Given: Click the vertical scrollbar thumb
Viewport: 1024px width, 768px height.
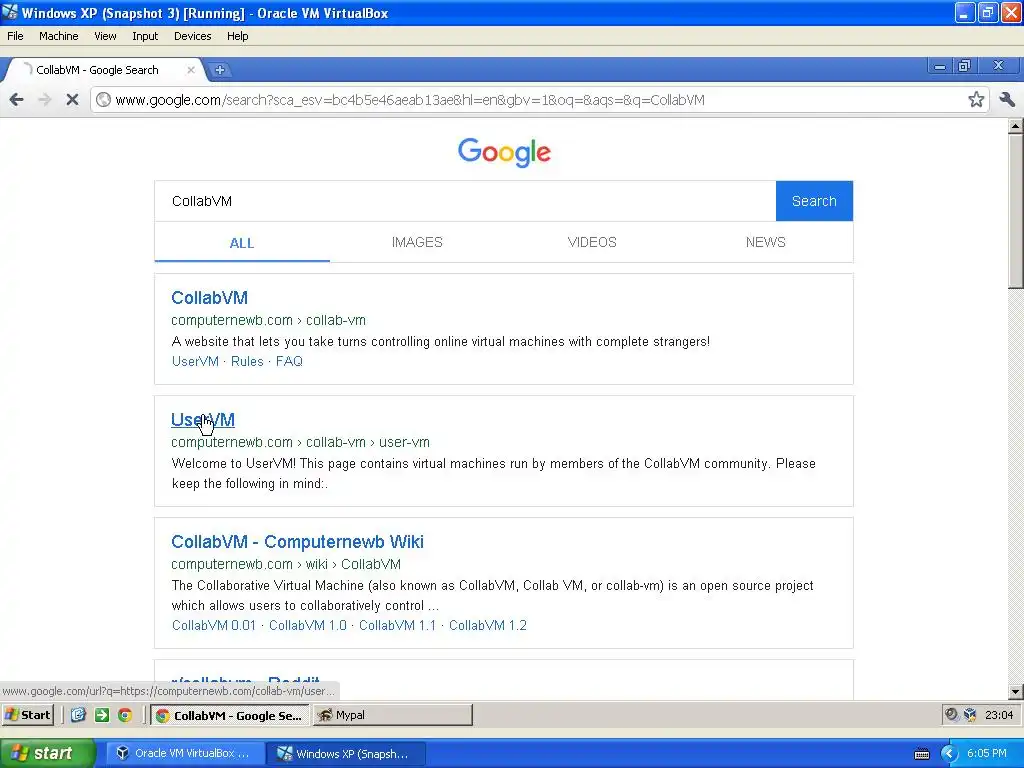Looking at the screenshot, I should [x=1016, y=210].
